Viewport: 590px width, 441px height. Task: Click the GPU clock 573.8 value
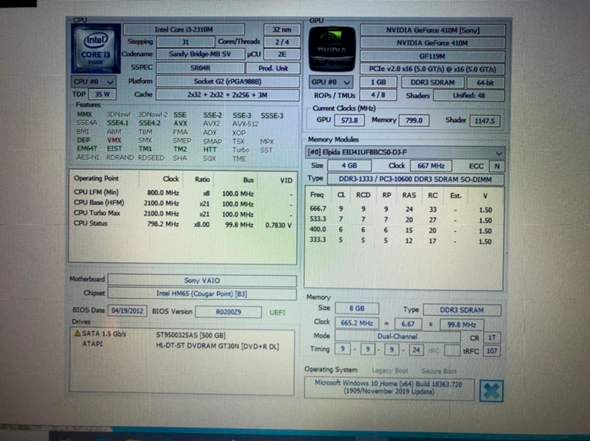point(349,120)
